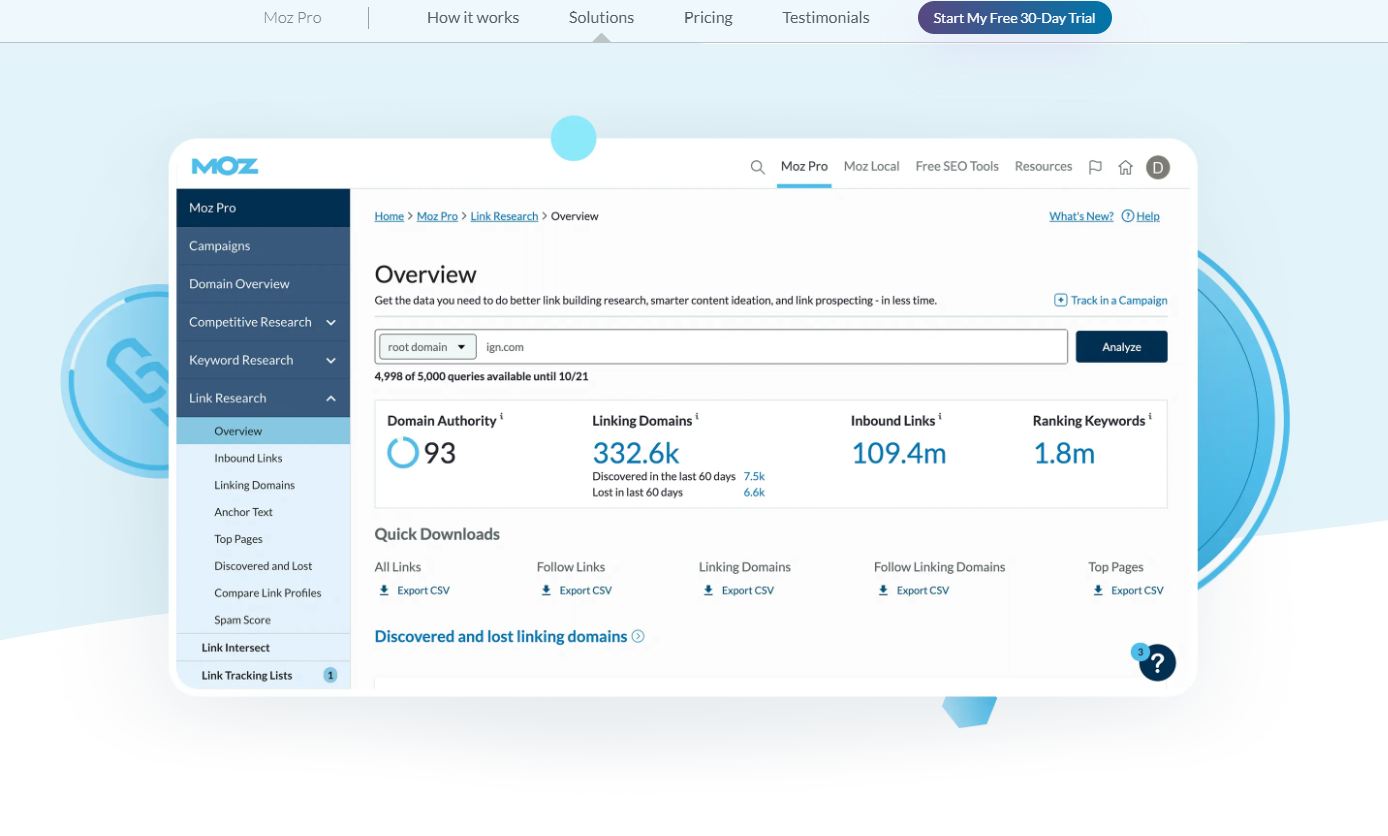Viewport: 1388px width, 836px height.
Task: Click Top Pages download icon
Action: (1098, 590)
